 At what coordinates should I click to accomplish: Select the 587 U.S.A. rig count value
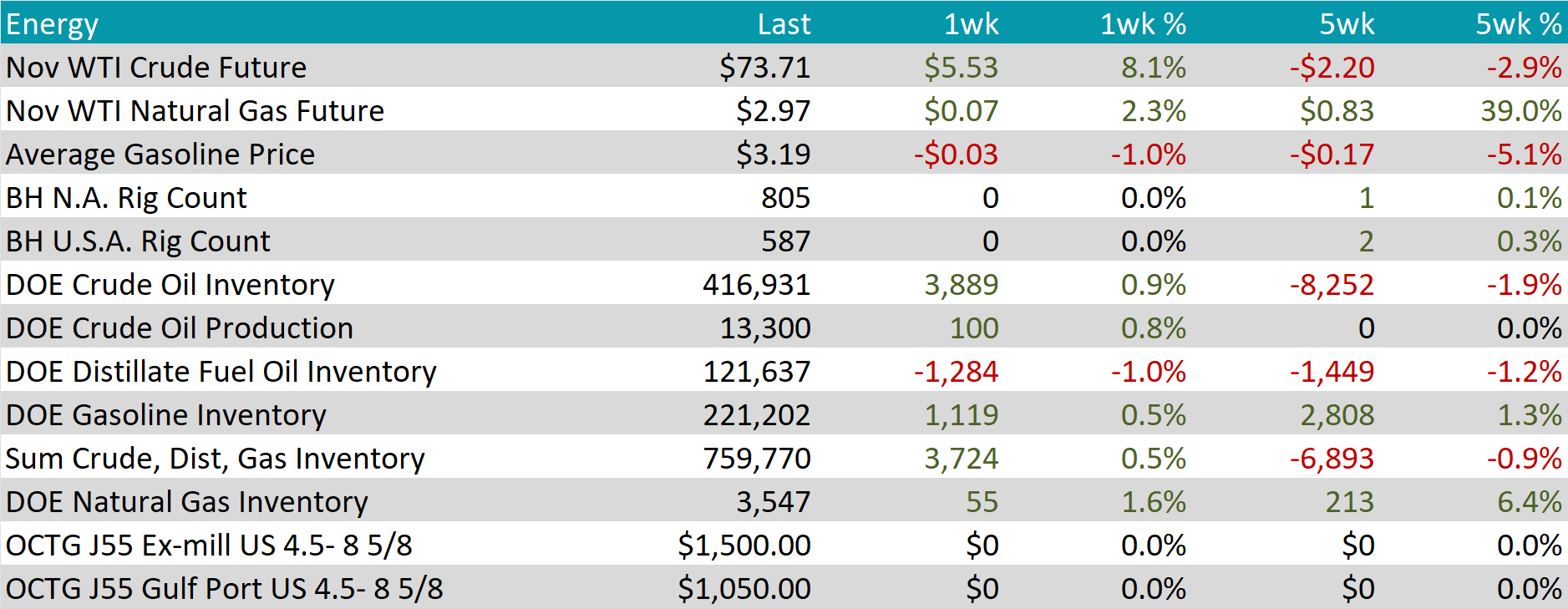[785, 241]
